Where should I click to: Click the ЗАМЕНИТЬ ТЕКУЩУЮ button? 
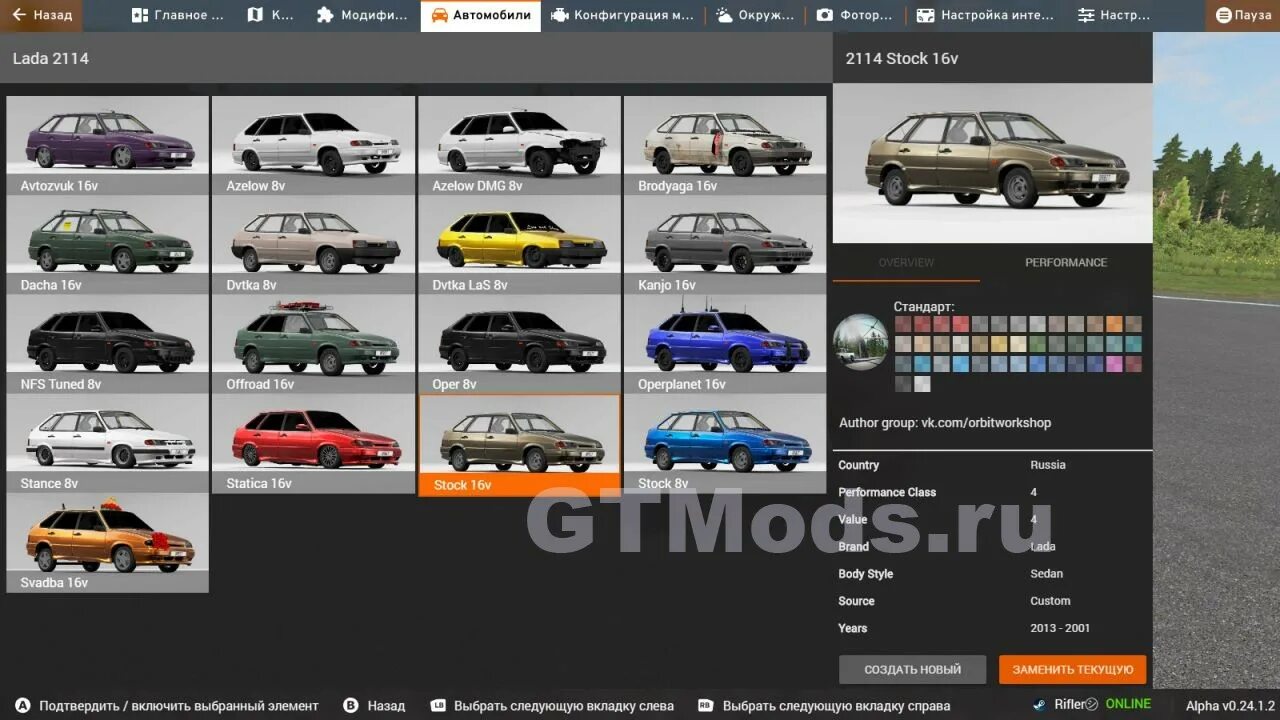pos(1072,669)
